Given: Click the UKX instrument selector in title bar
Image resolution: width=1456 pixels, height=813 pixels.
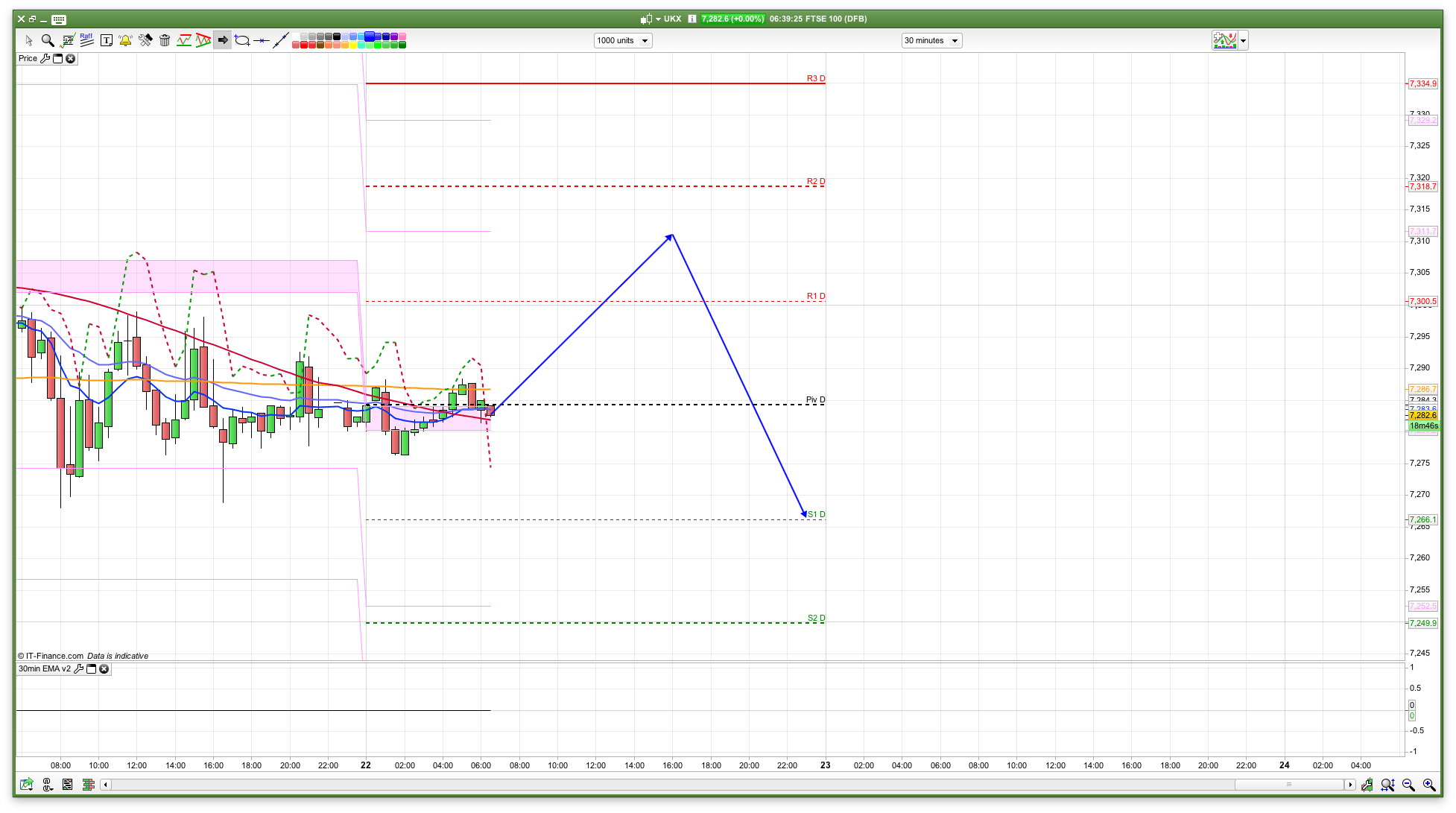Looking at the screenshot, I should [671, 19].
